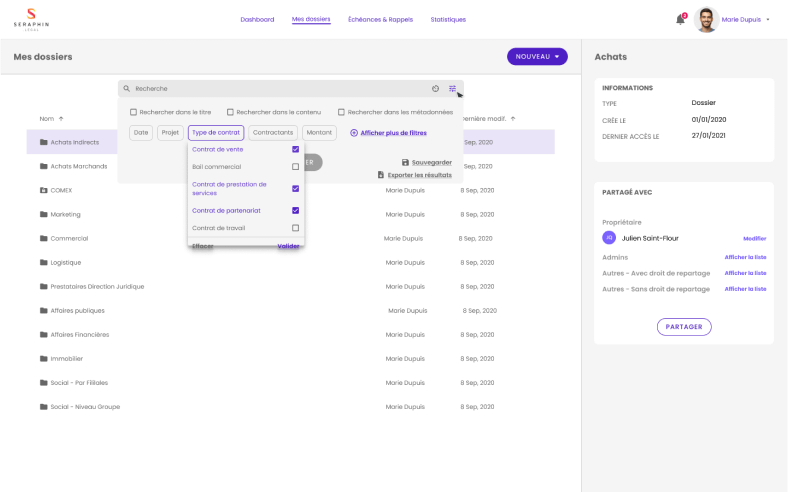Image resolution: width=788 pixels, height=492 pixels.
Task: Expand the Marie Dupuis user menu
Action: [x=767, y=19]
